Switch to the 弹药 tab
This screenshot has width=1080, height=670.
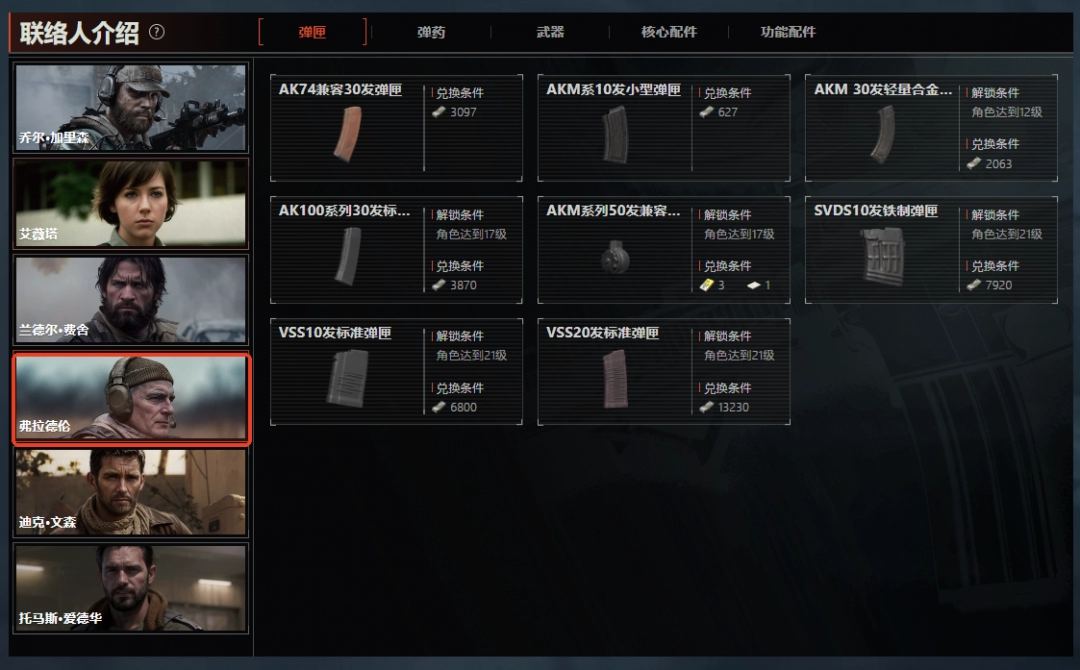point(431,32)
